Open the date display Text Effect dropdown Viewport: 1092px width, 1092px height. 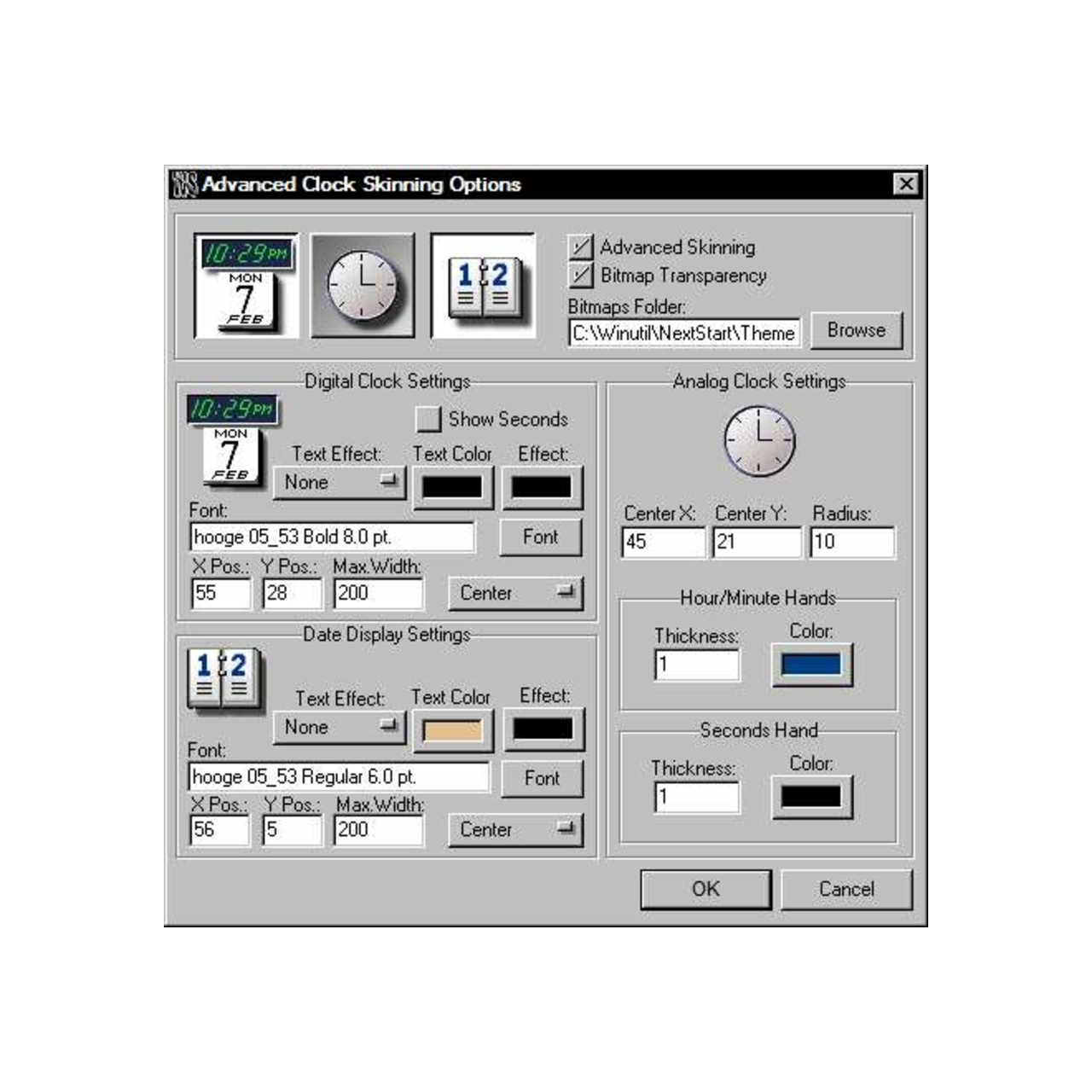coord(339,727)
